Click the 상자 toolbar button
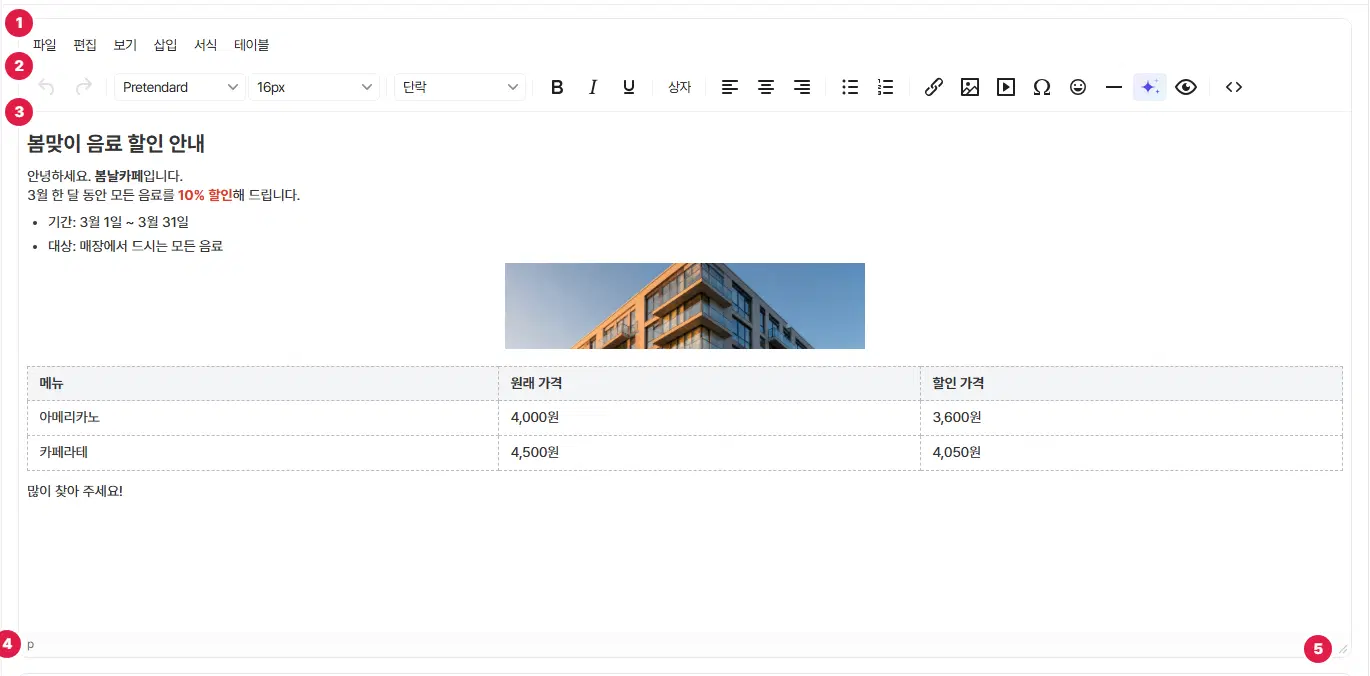1370x676 pixels. click(x=680, y=87)
